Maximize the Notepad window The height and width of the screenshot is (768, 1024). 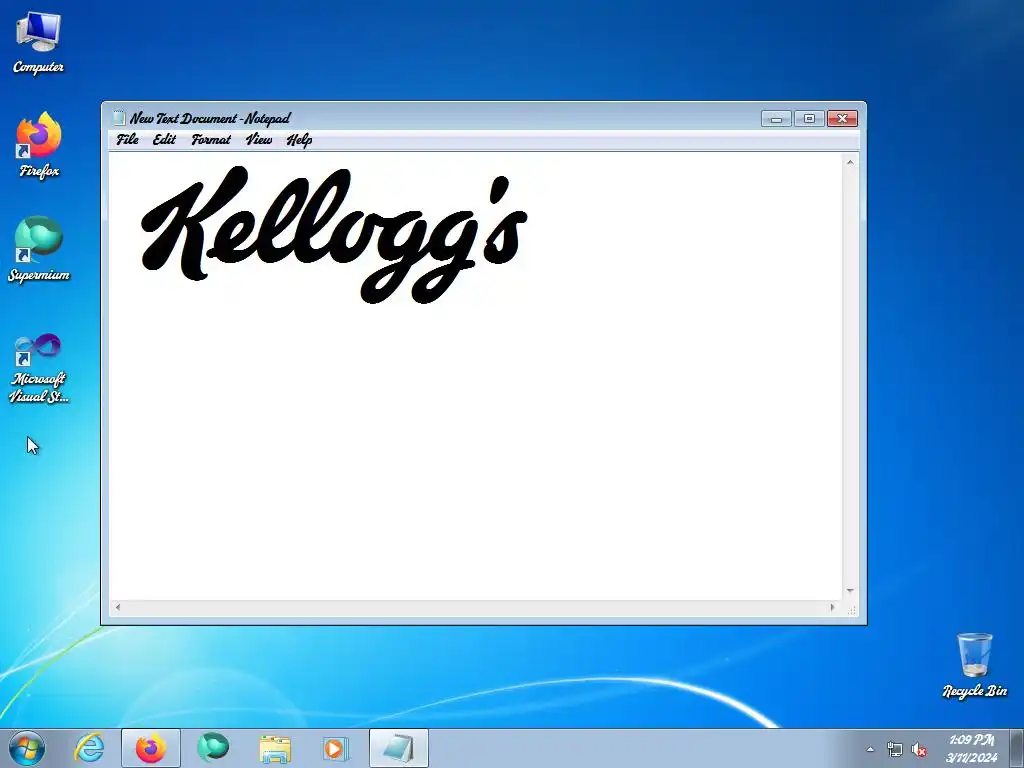pos(809,118)
